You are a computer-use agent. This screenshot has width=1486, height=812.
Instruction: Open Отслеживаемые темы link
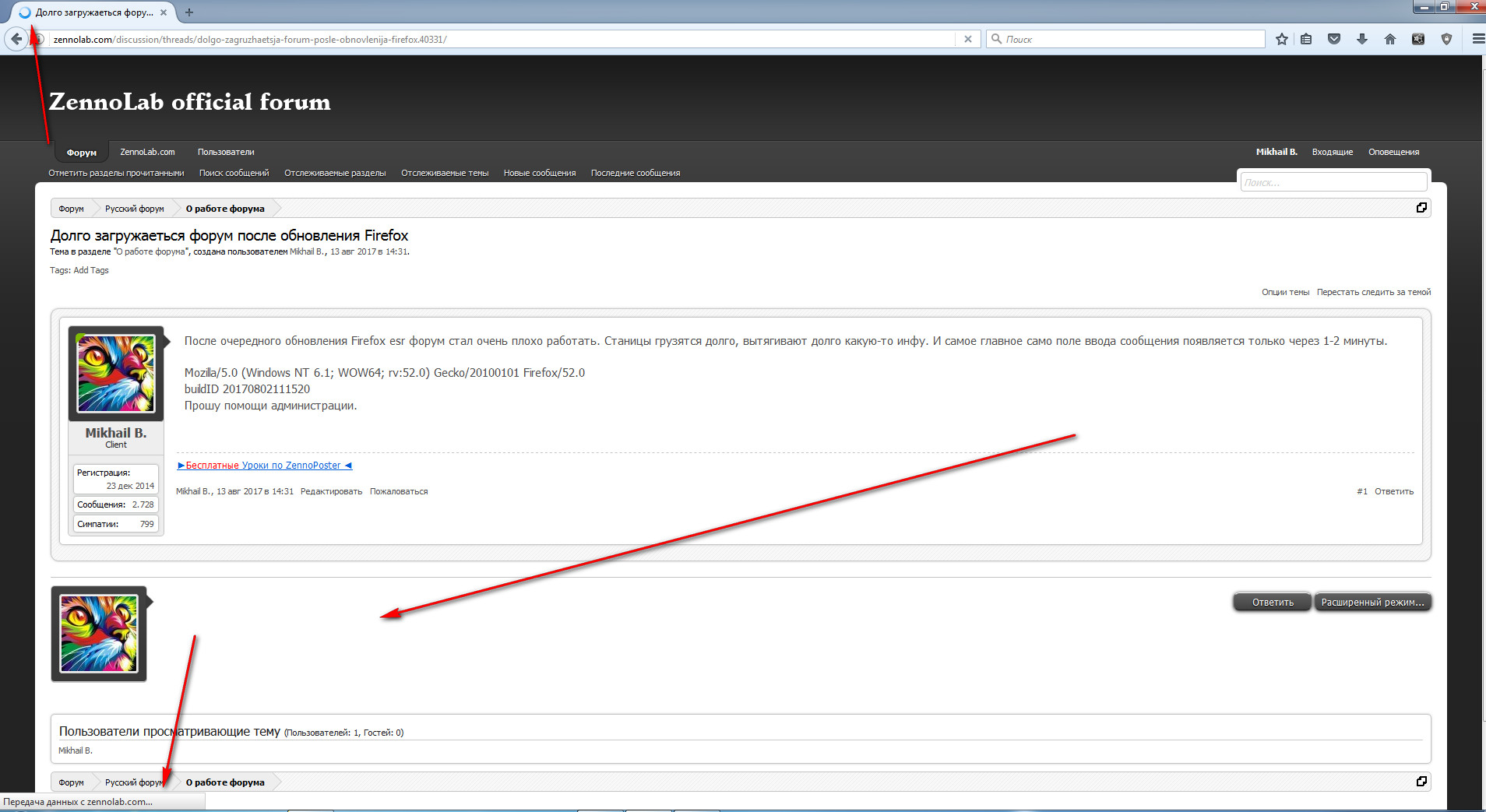[x=445, y=173]
